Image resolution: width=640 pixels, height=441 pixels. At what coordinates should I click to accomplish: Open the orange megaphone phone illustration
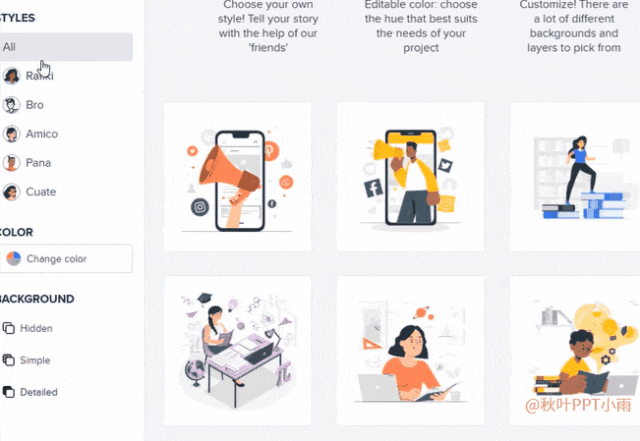coord(237,176)
